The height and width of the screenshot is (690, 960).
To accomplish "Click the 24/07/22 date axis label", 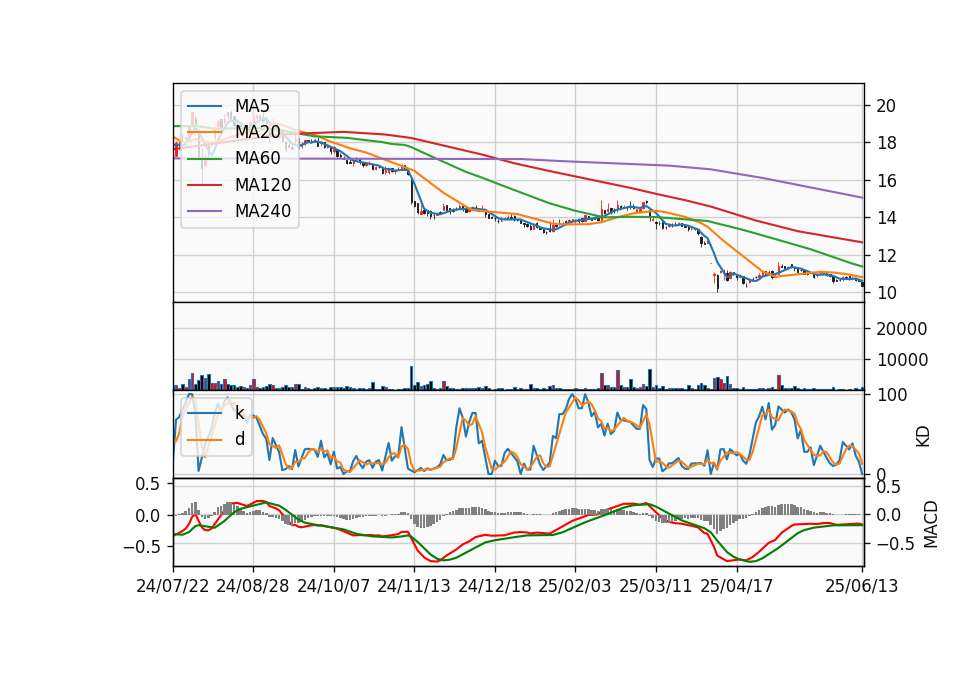I will click(173, 586).
